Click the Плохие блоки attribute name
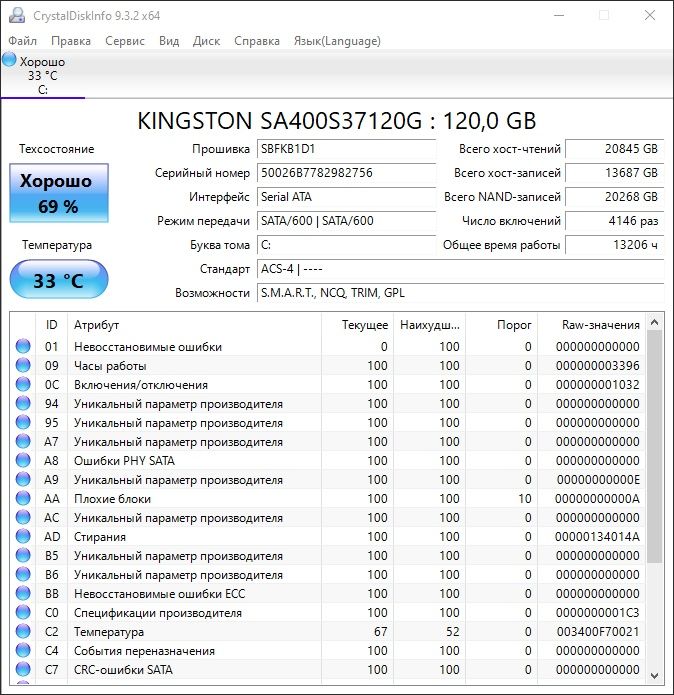Viewport: 674px width, 695px height. coord(112,499)
